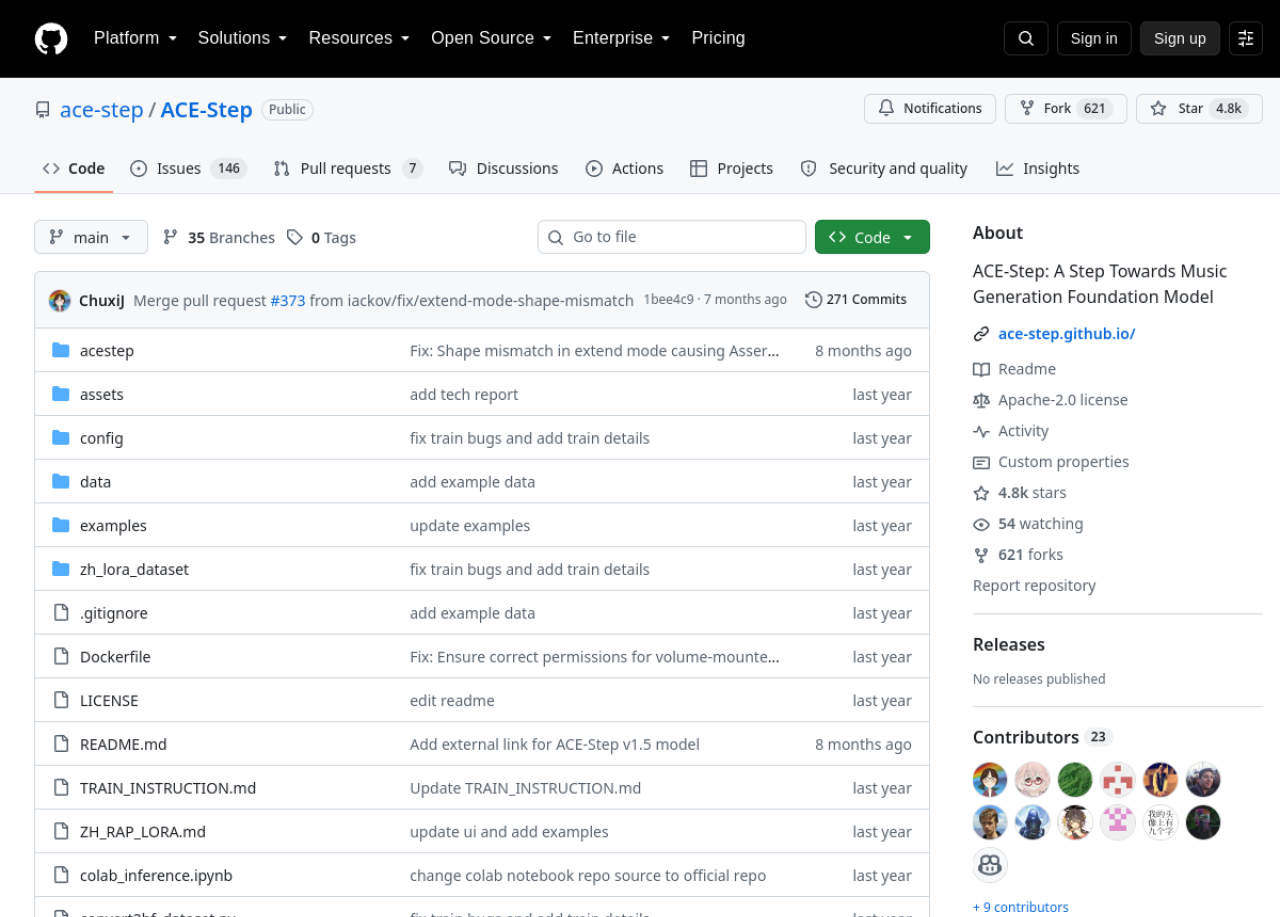Switch to the Actions tab
The width and height of the screenshot is (1280, 917).
click(x=624, y=168)
